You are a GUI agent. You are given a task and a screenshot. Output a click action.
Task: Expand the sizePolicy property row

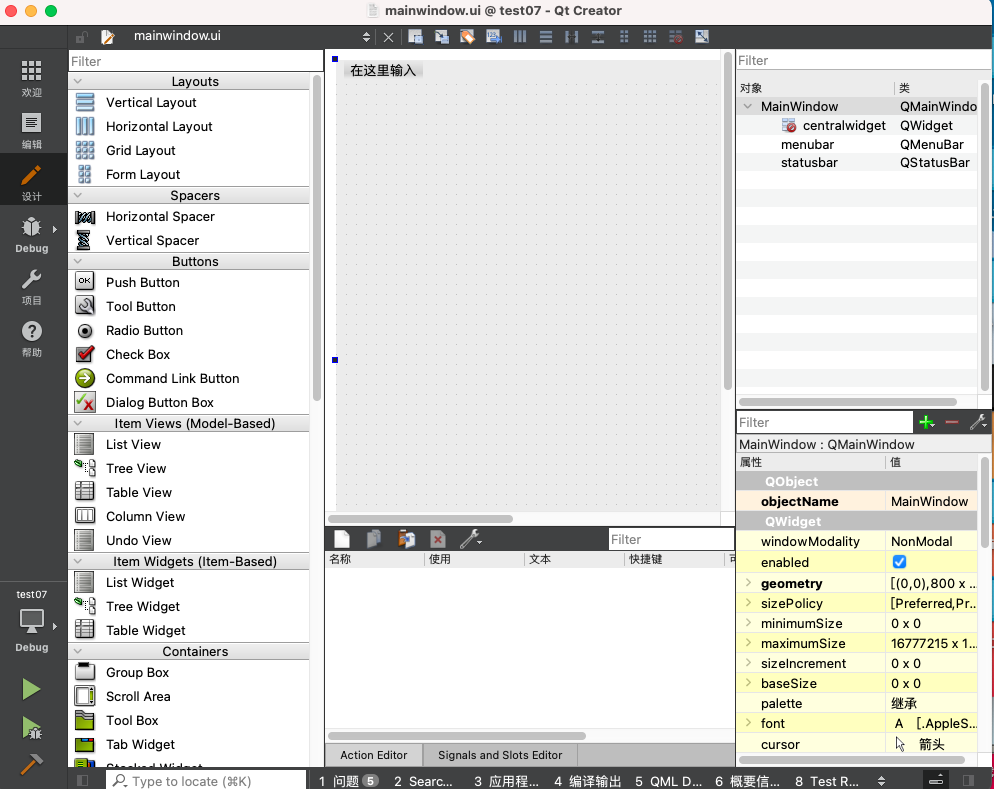click(x=747, y=603)
